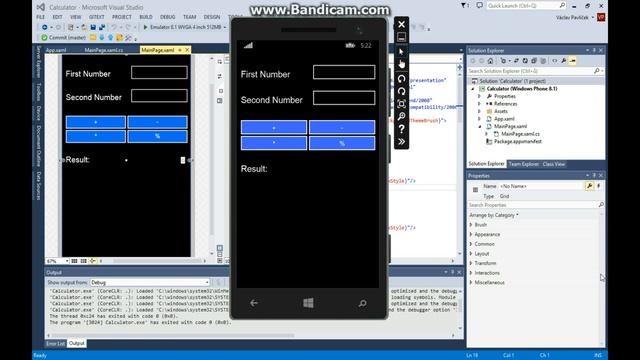Open the DEBUG menu
This screenshot has width=640, height=360.
pos(167,17)
